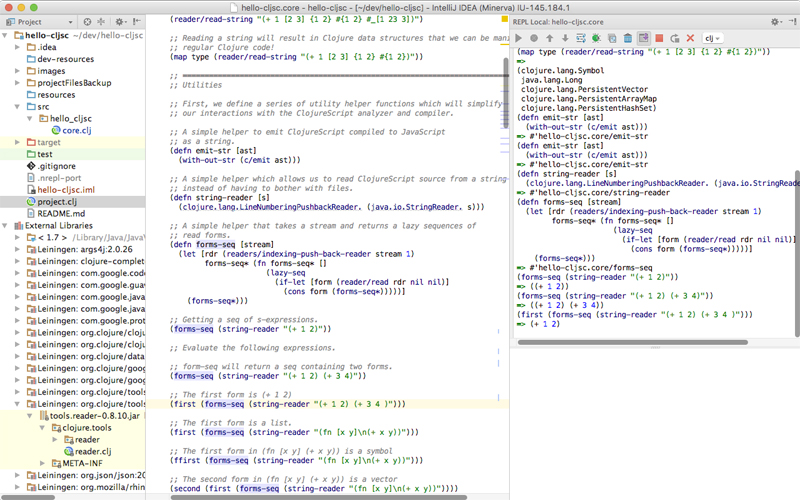Image resolution: width=800 pixels, height=500 pixels.
Task: Open REPL panel settings gear
Action: point(776,22)
